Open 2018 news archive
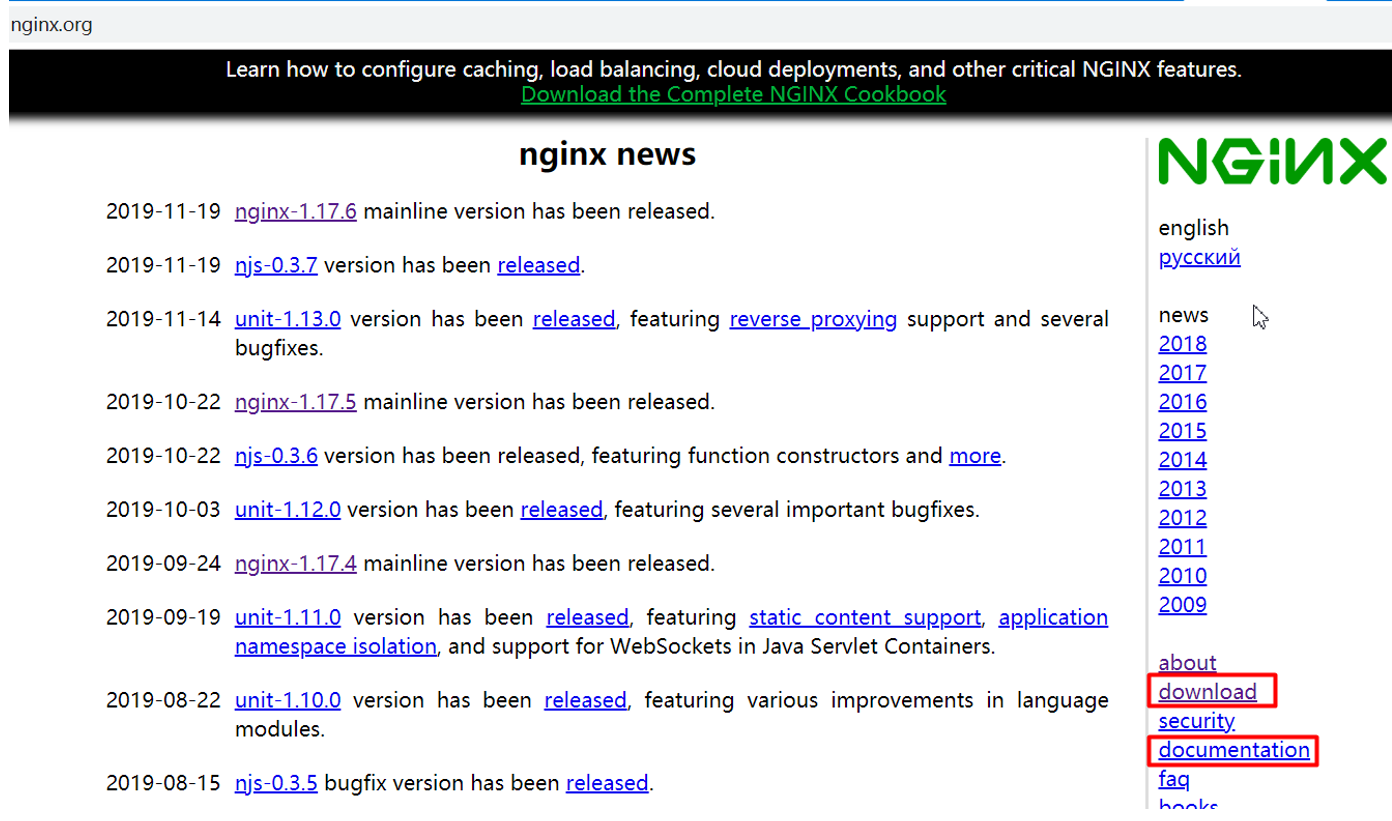This screenshot has height=821, width=1392. (1182, 344)
